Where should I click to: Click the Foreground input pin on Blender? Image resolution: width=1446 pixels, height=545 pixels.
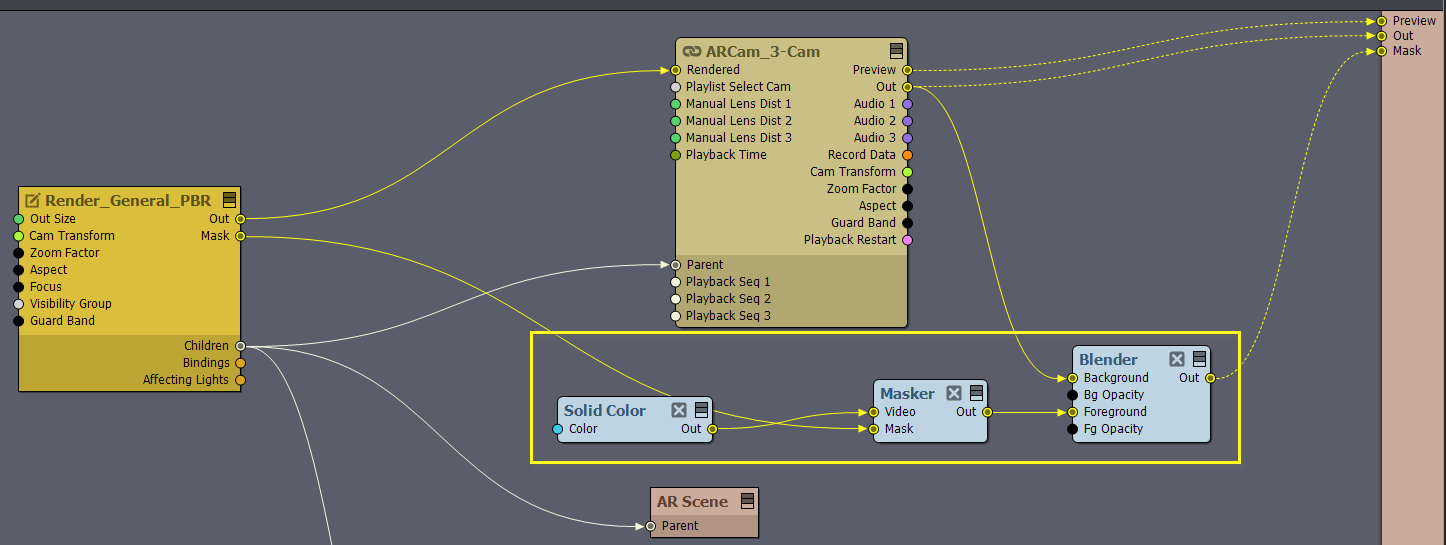pyautogui.click(x=1073, y=412)
